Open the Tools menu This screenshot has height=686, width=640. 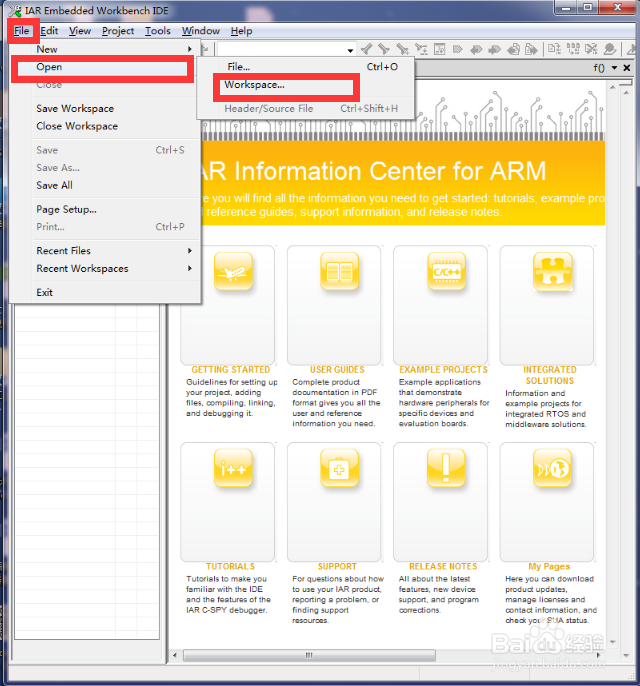pyautogui.click(x=157, y=31)
